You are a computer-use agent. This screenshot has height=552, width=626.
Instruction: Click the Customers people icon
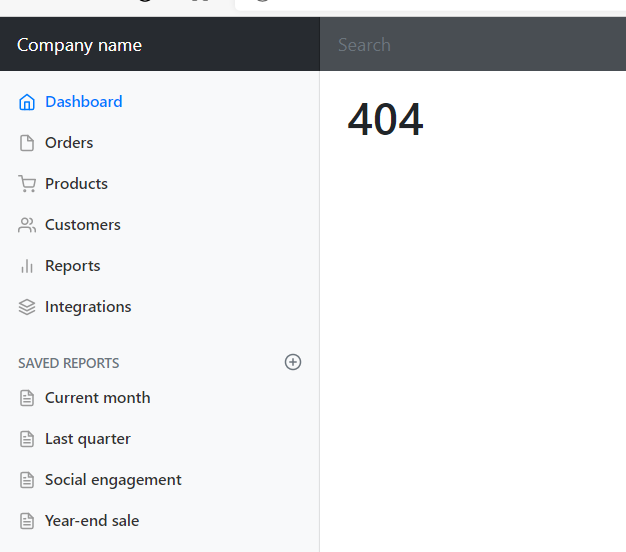pyautogui.click(x=27, y=225)
